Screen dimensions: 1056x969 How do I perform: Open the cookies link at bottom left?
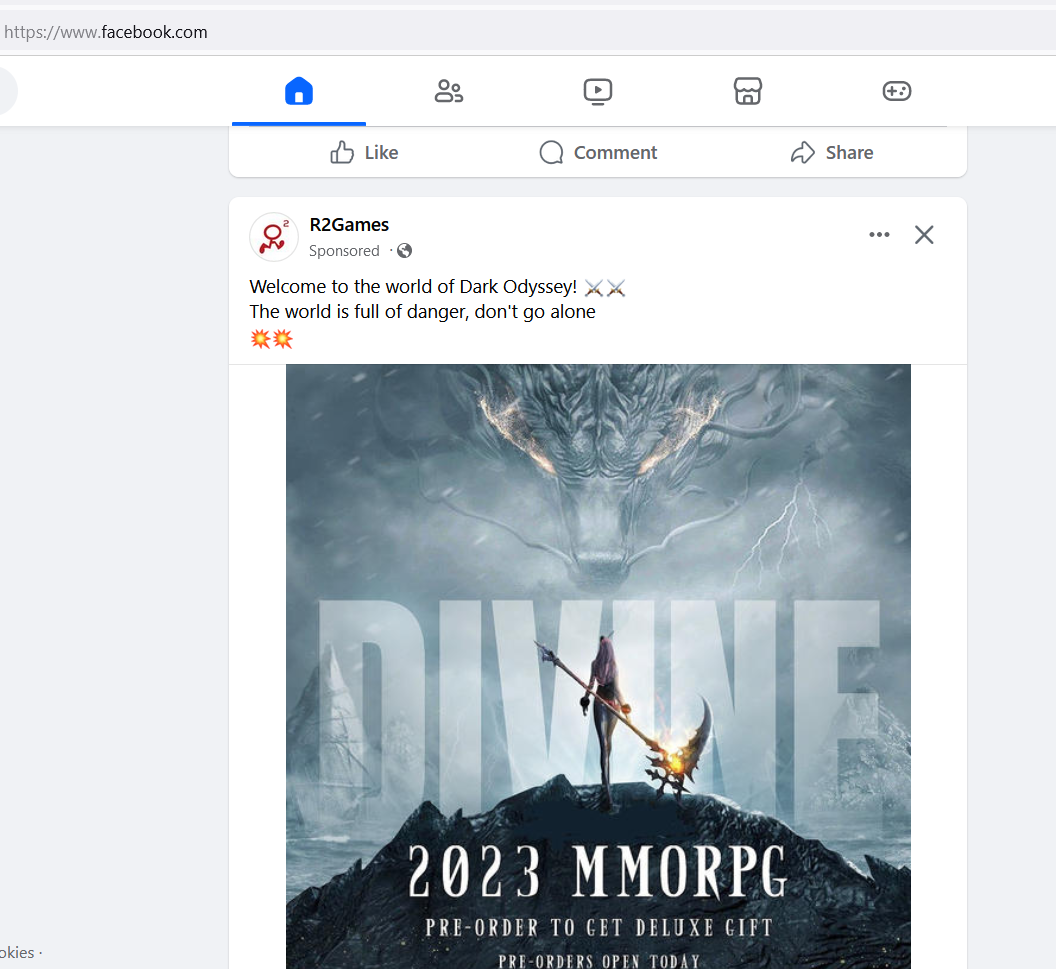click(x=15, y=952)
